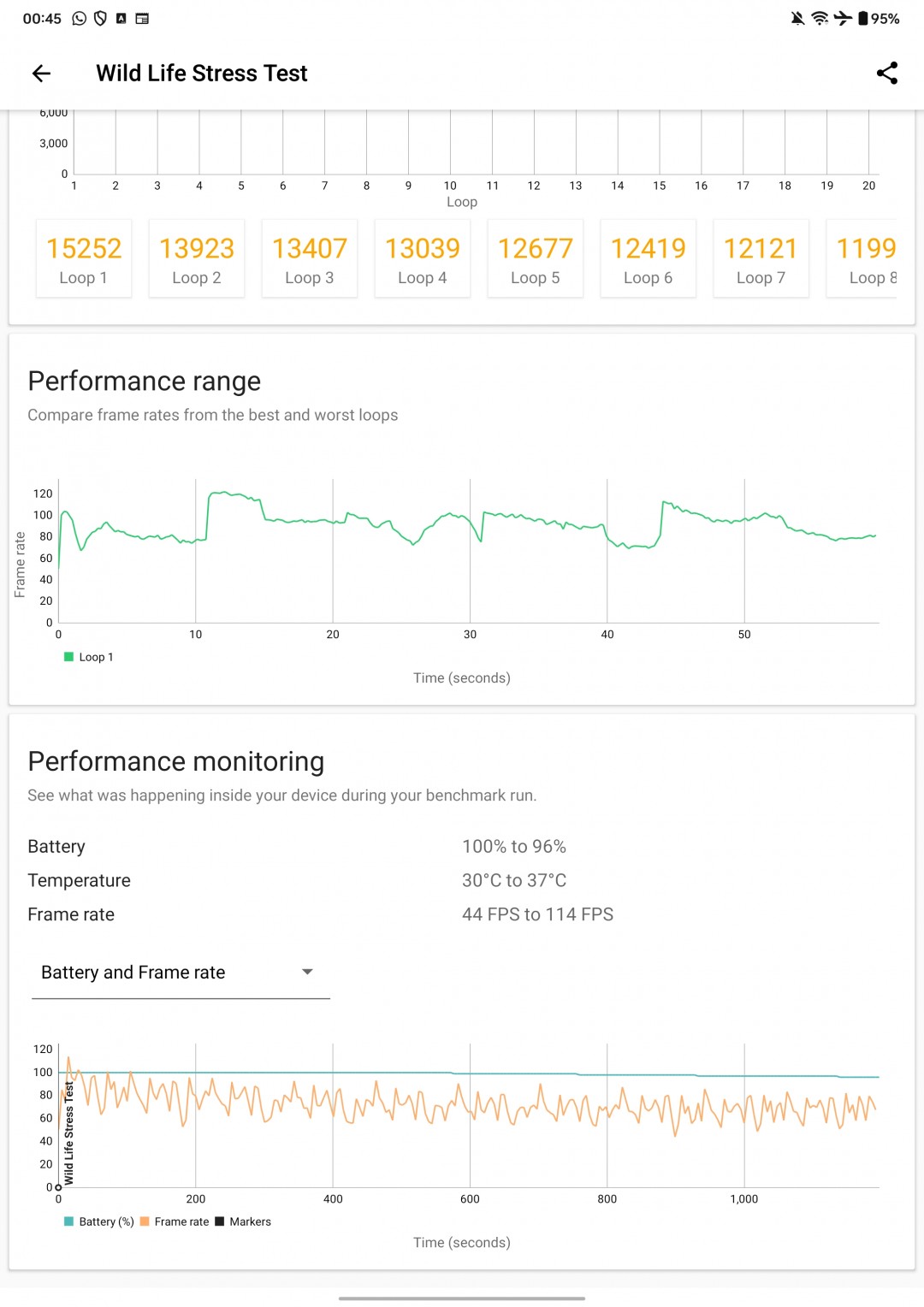Tap the Wild Life Stress Test marker
This screenshot has height=1307, width=924.
tap(68, 1133)
